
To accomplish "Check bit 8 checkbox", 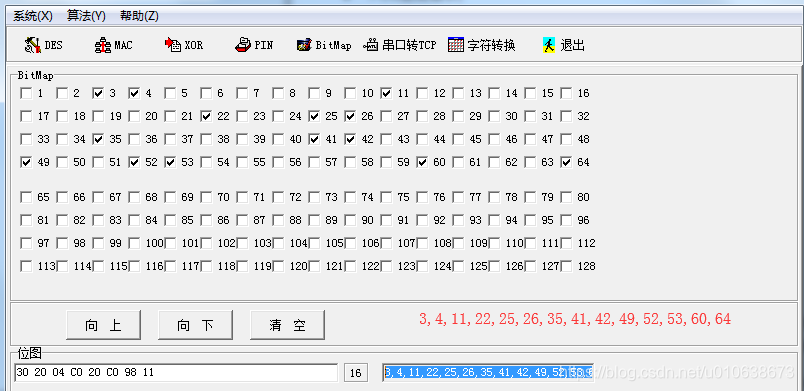I will (278, 93).
